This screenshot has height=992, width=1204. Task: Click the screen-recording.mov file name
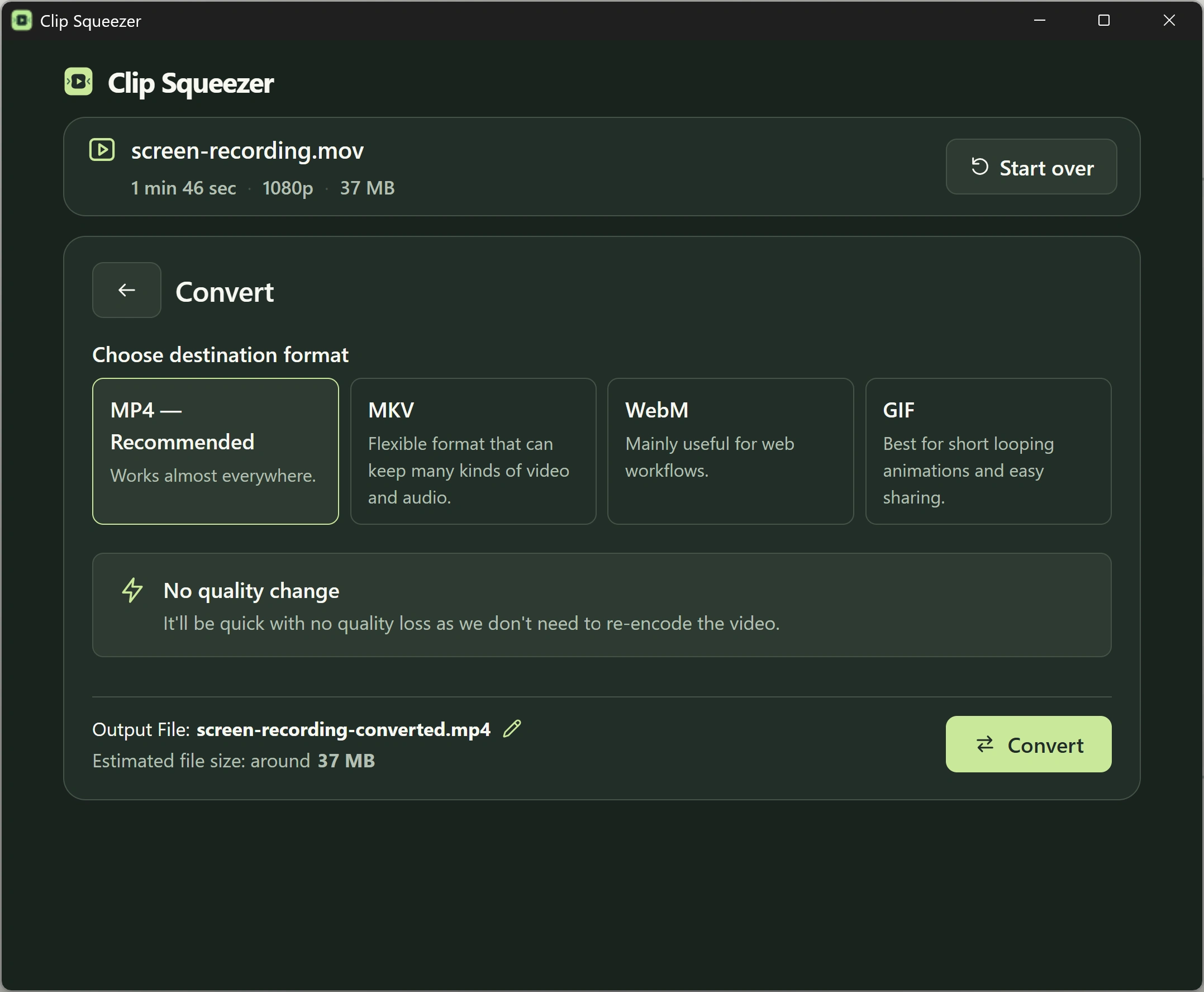tap(248, 150)
